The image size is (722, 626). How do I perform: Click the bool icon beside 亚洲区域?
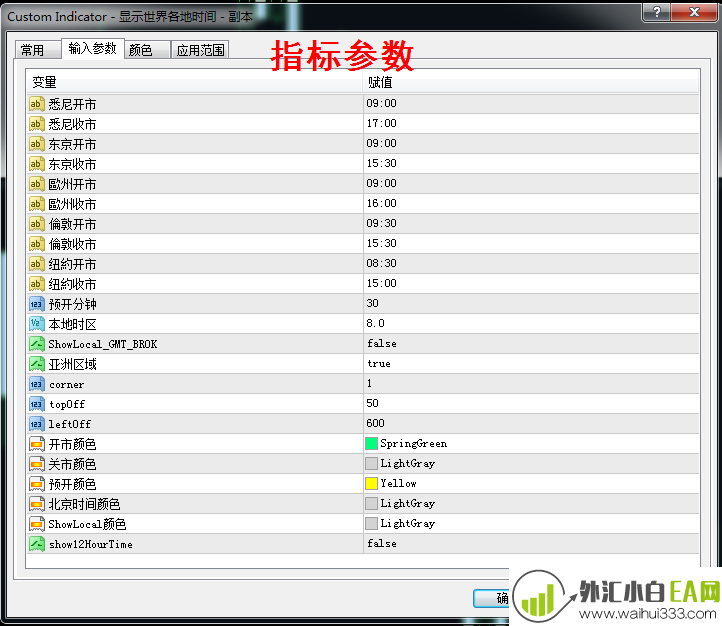pos(36,364)
